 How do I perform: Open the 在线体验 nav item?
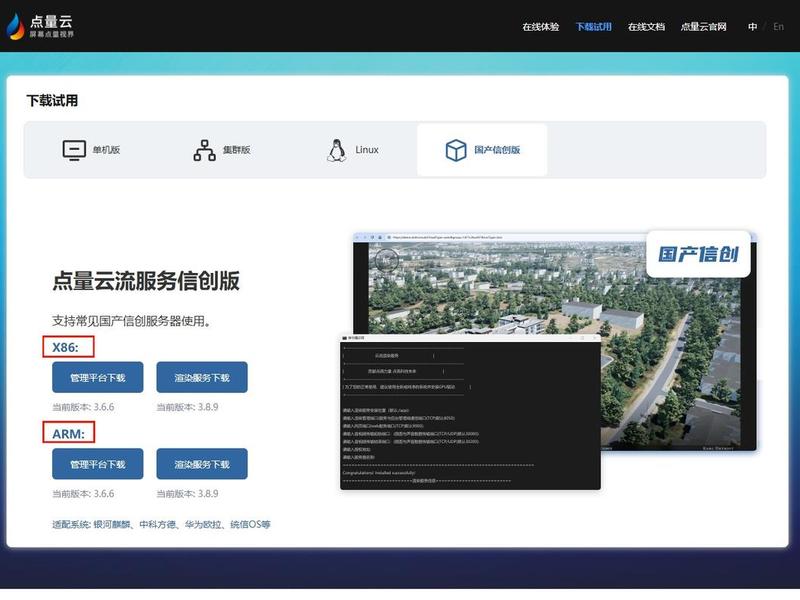(540, 27)
